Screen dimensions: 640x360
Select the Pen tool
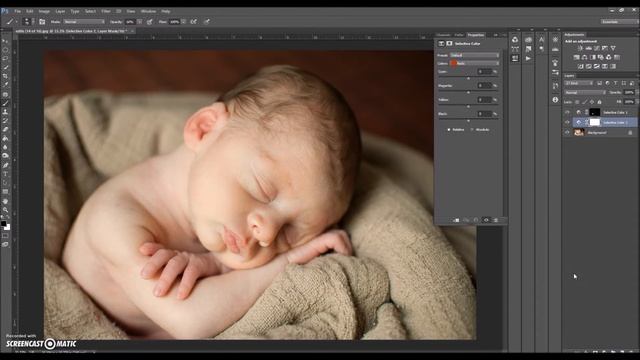coord(5,165)
